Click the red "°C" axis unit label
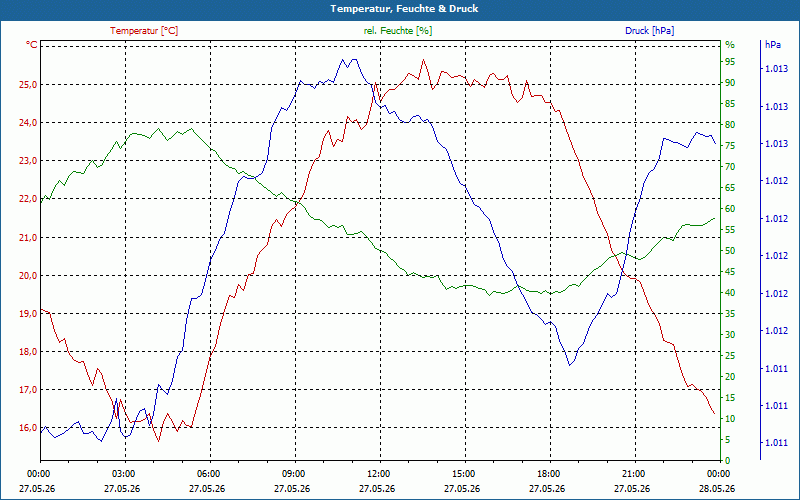The image size is (800, 500). click(32, 45)
